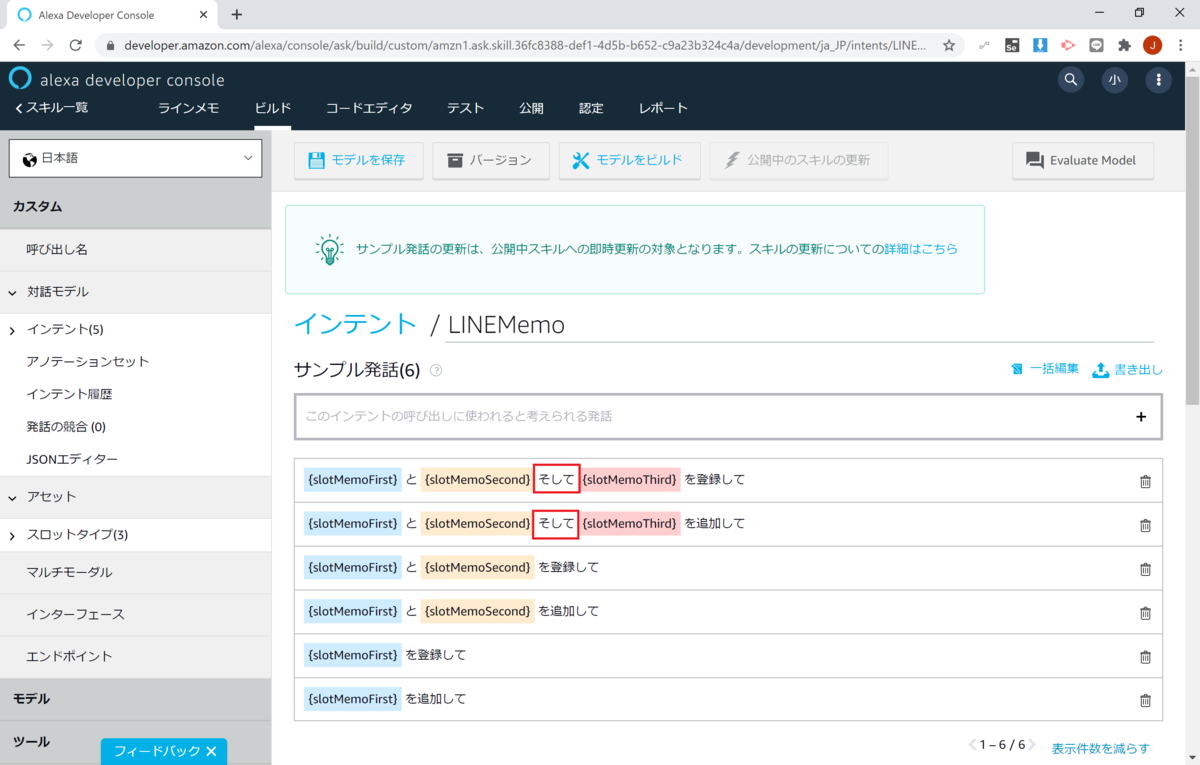
Task: Open the 日本語 language dropdown
Action: [x=135, y=158]
